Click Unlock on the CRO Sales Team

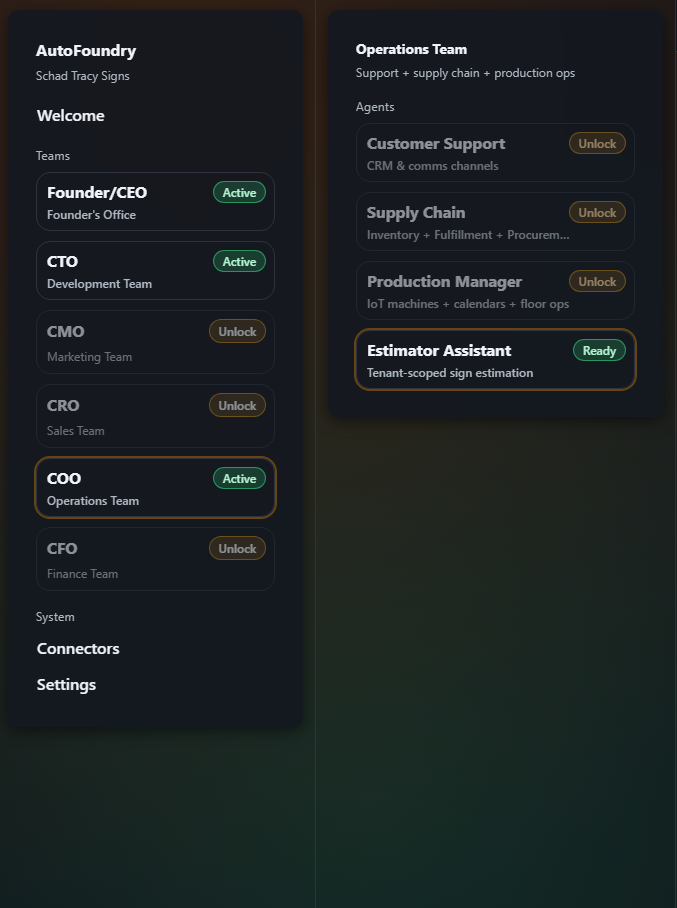coord(237,405)
